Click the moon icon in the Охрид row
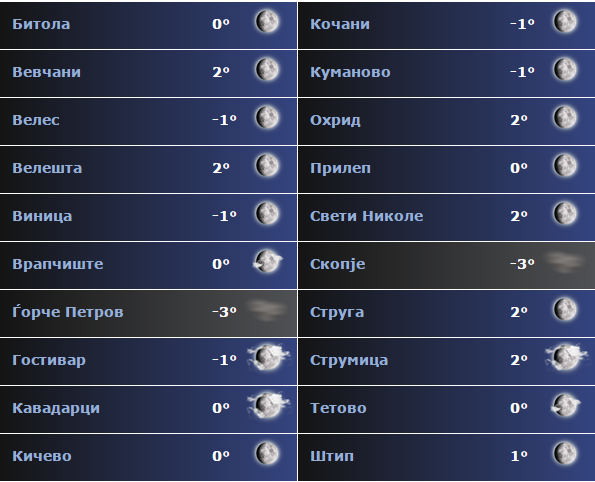The image size is (595, 482). tap(565, 118)
